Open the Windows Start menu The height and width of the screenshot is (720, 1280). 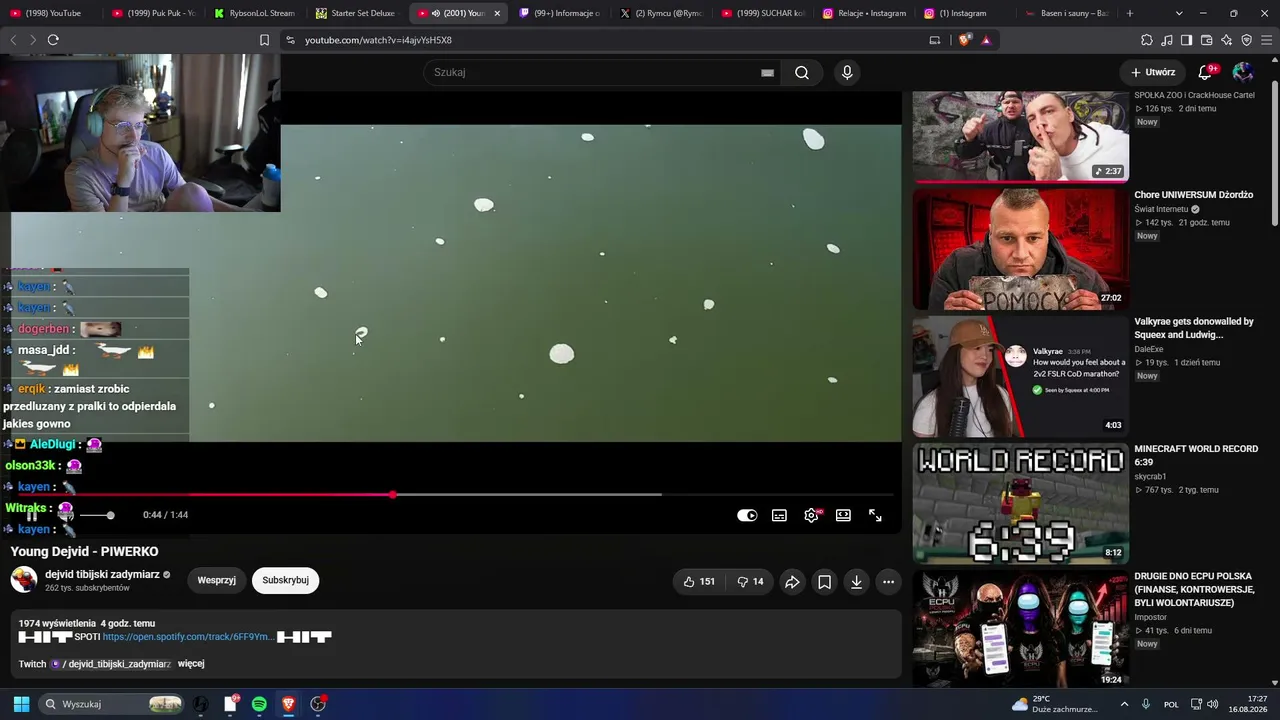[21, 704]
